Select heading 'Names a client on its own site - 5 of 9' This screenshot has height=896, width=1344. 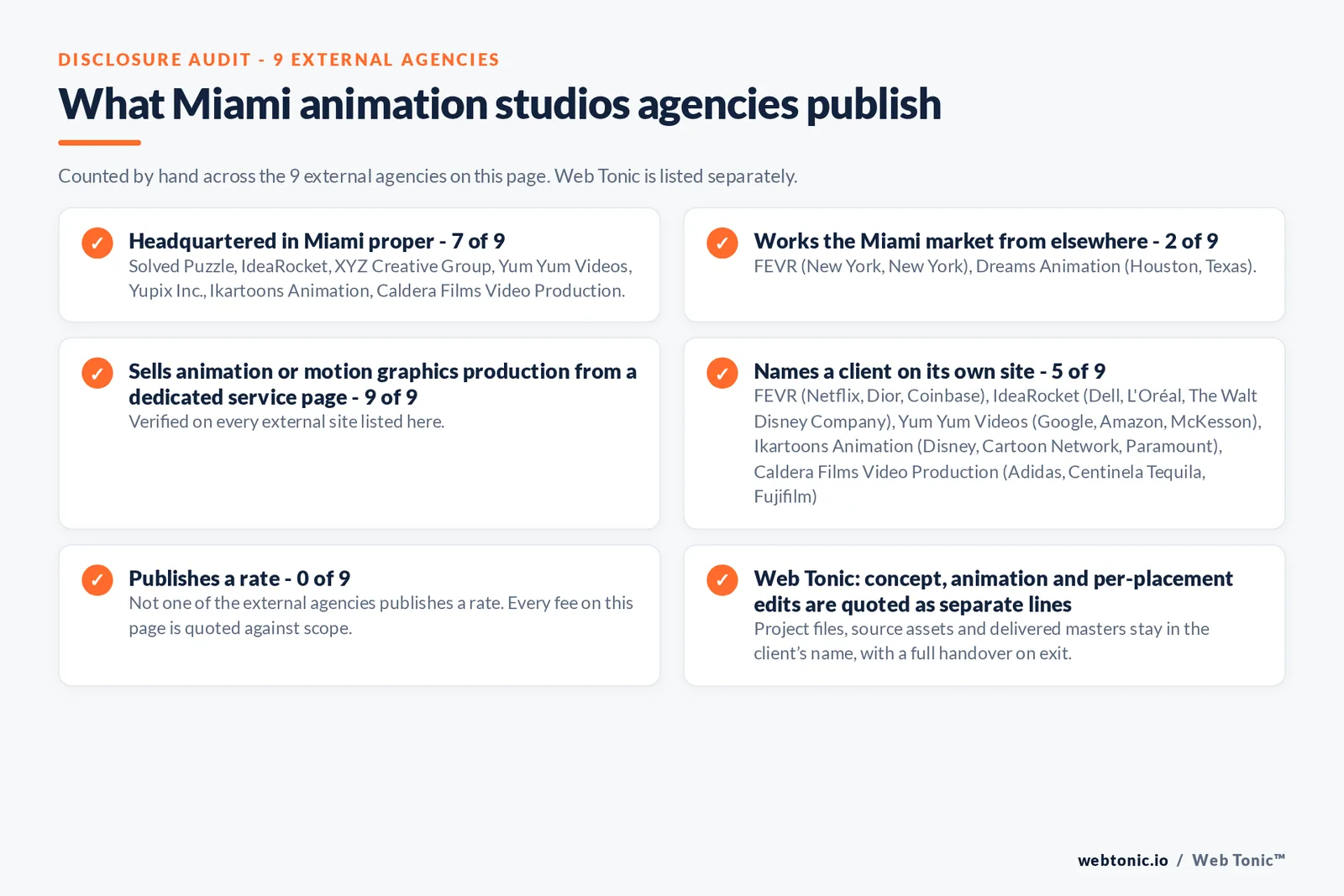(x=929, y=371)
